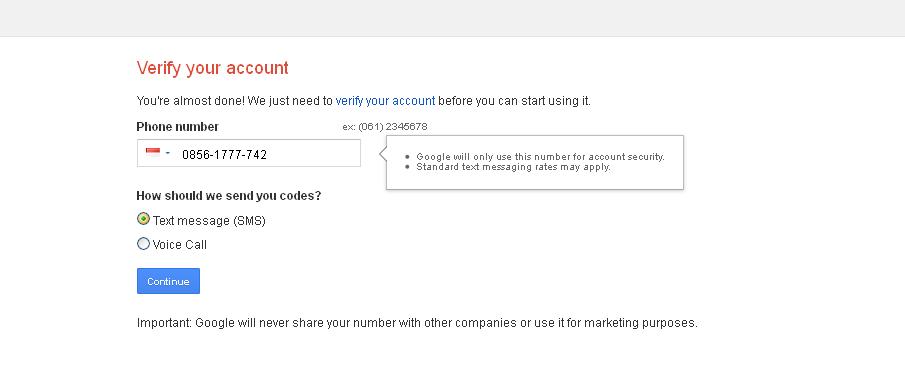The width and height of the screenshot is (905, 386).
Task: Click the 'How should we send you codes?' heading
Action: click(229, 196)
